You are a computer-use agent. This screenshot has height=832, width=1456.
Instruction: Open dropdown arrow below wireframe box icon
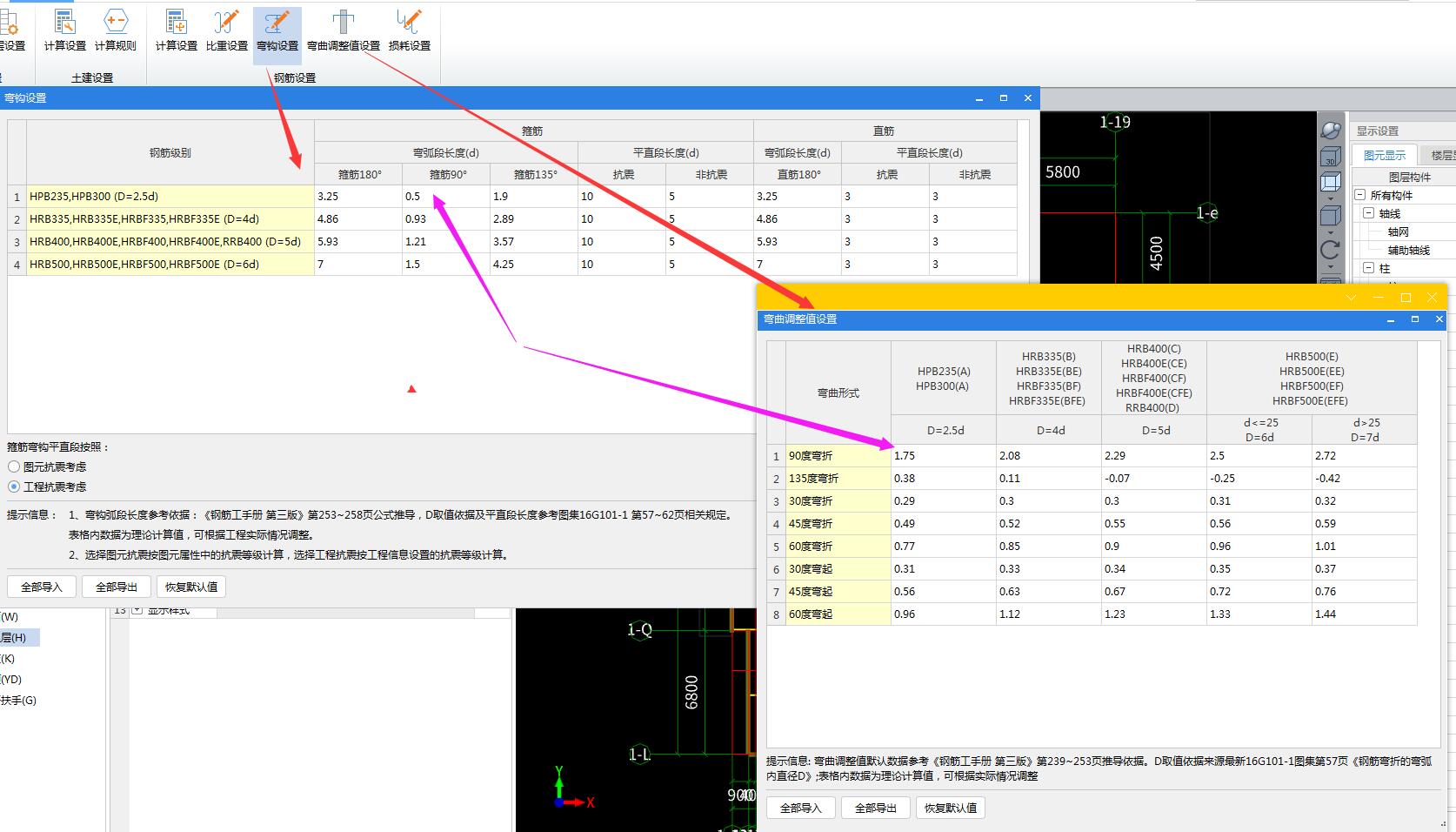1331,198
